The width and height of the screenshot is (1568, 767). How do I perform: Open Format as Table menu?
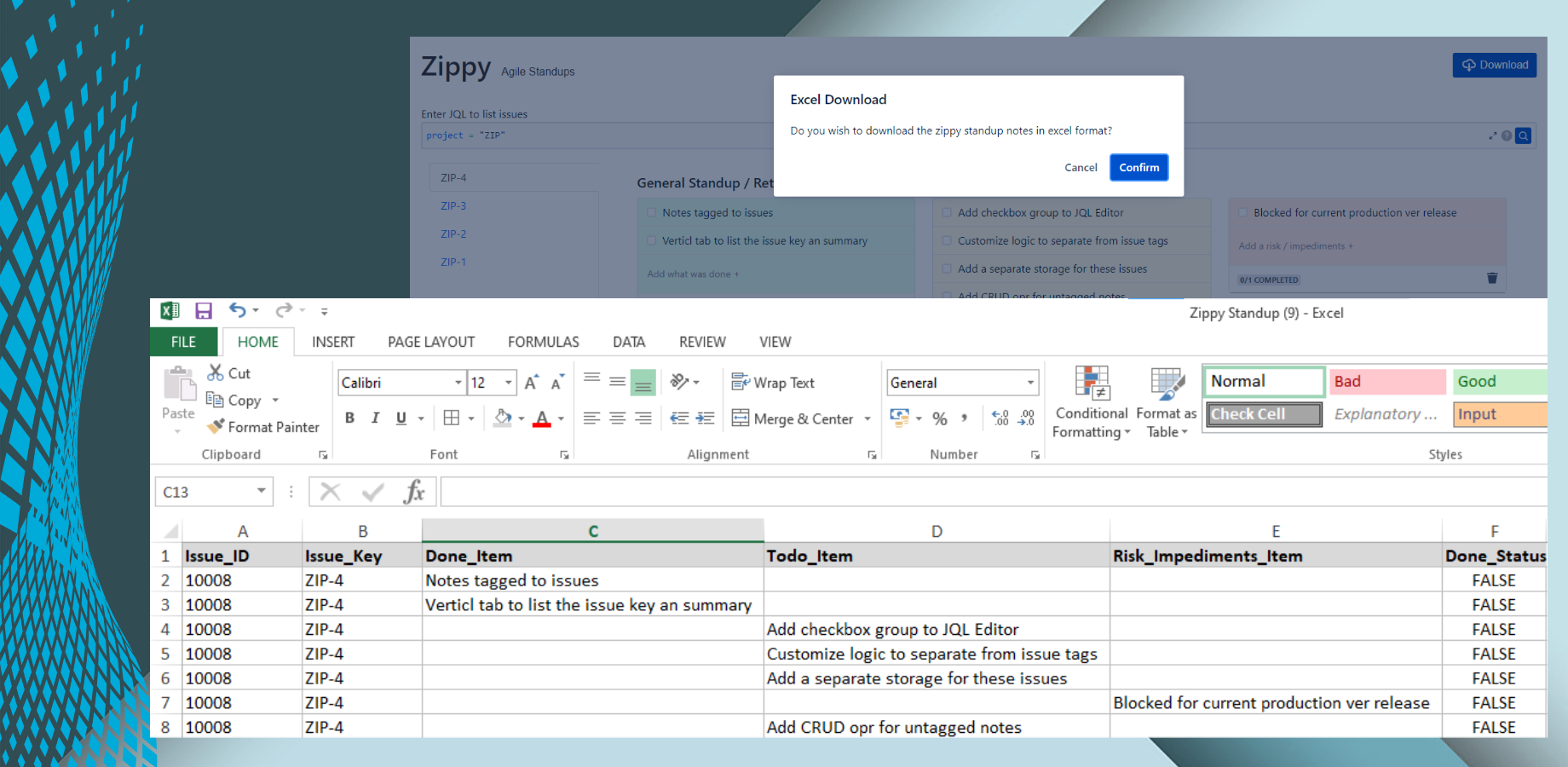1167,401
